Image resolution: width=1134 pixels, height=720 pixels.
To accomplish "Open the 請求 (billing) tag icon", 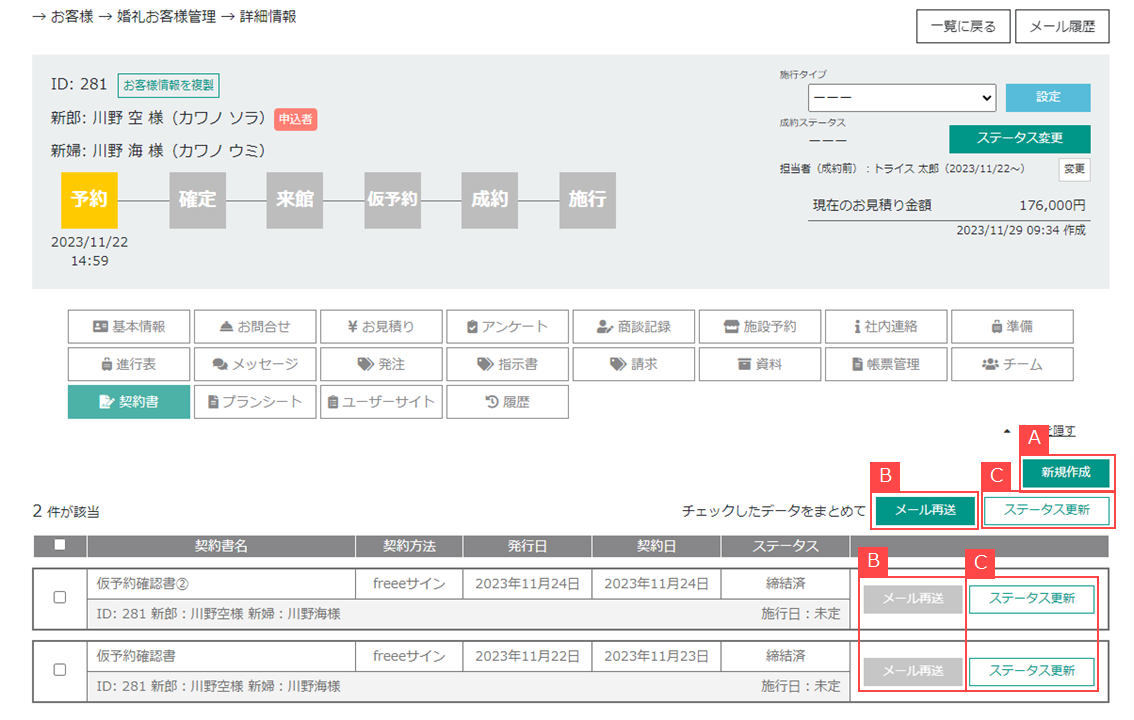I will pyautogui.click(x=632, y=364).
